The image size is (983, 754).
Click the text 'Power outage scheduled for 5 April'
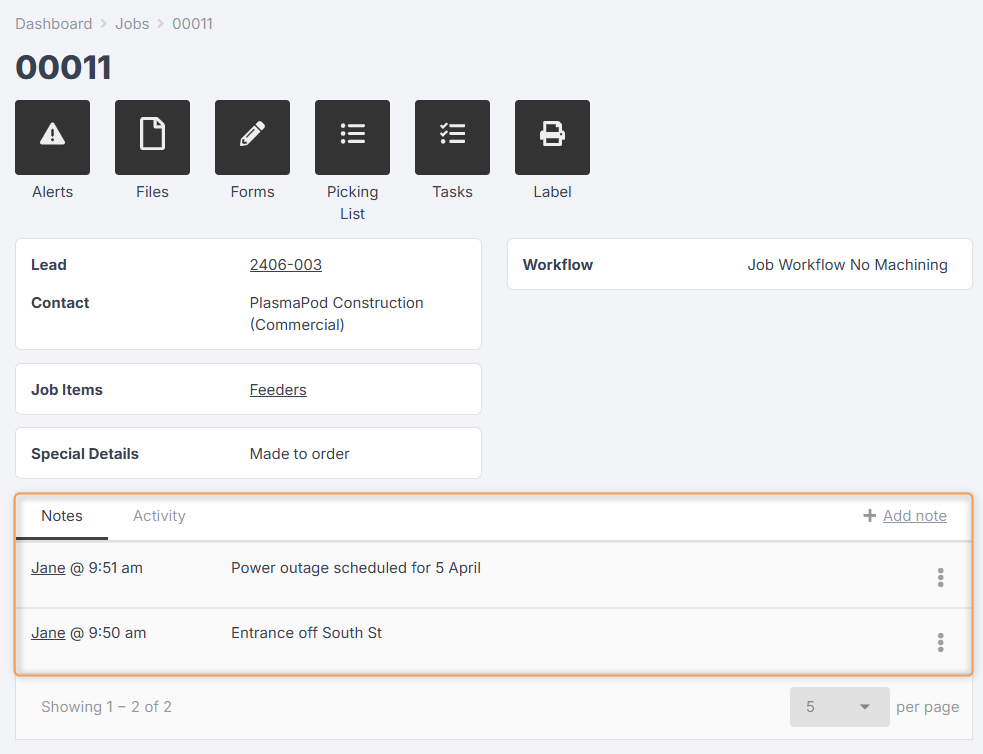[356, 568]
